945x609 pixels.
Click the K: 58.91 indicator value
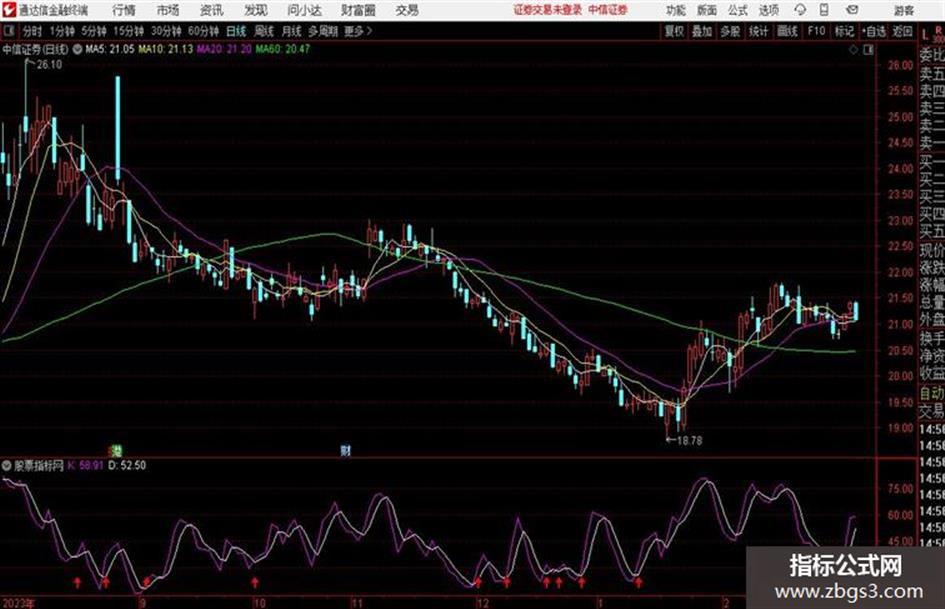point(85,465)
